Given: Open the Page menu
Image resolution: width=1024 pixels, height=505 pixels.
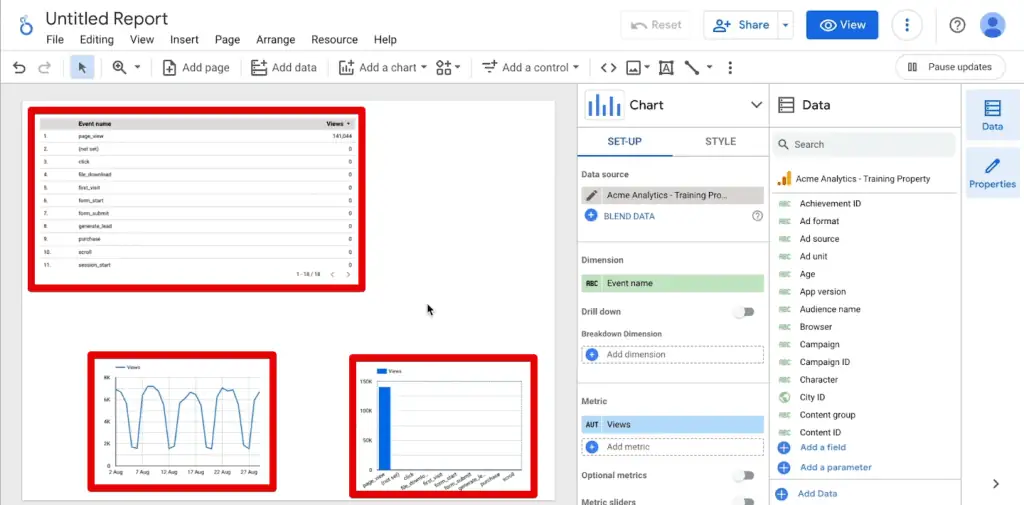Looking at the screenshot, I should (227, 40).
